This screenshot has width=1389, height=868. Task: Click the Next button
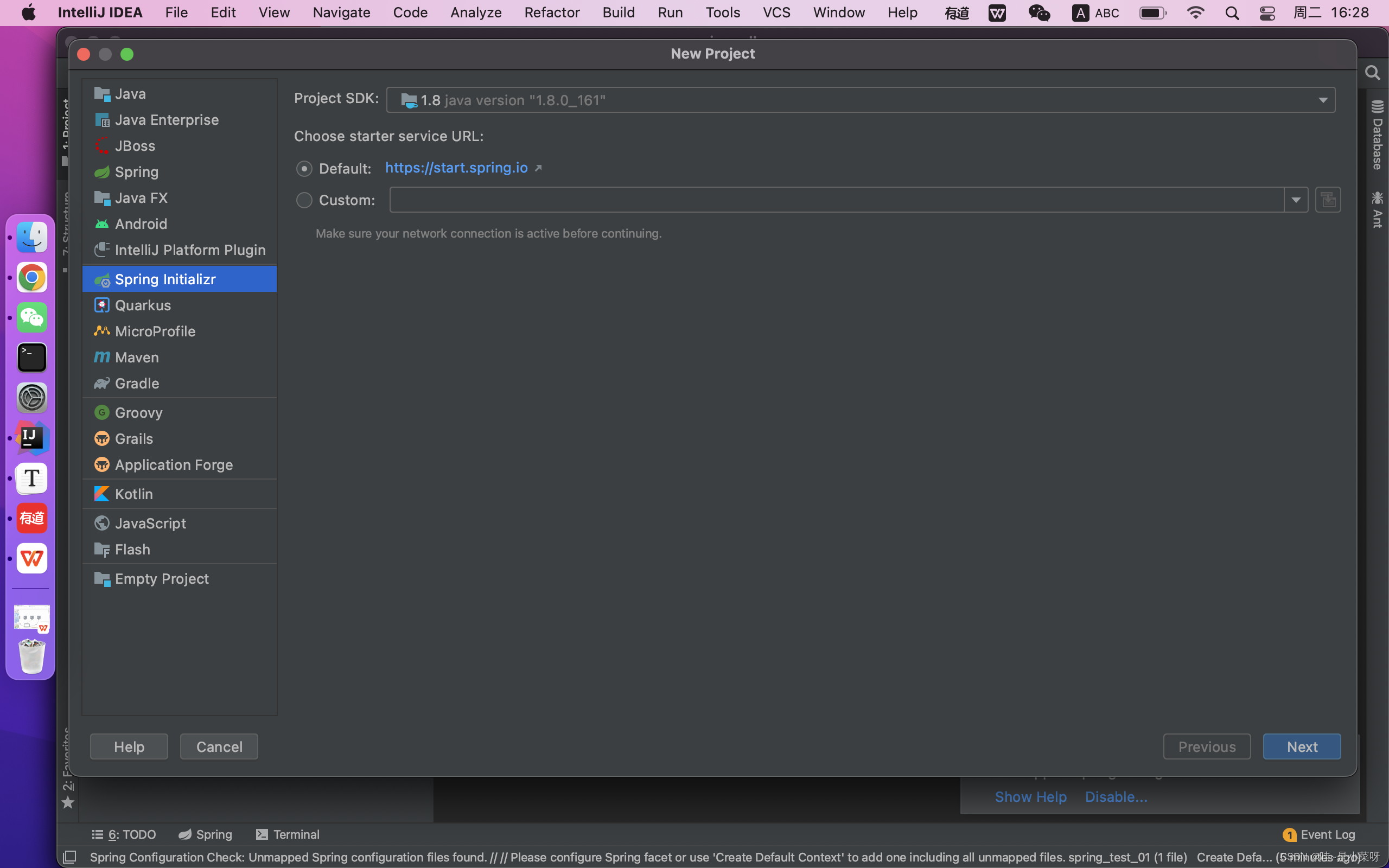click(x=1302, y=746)
